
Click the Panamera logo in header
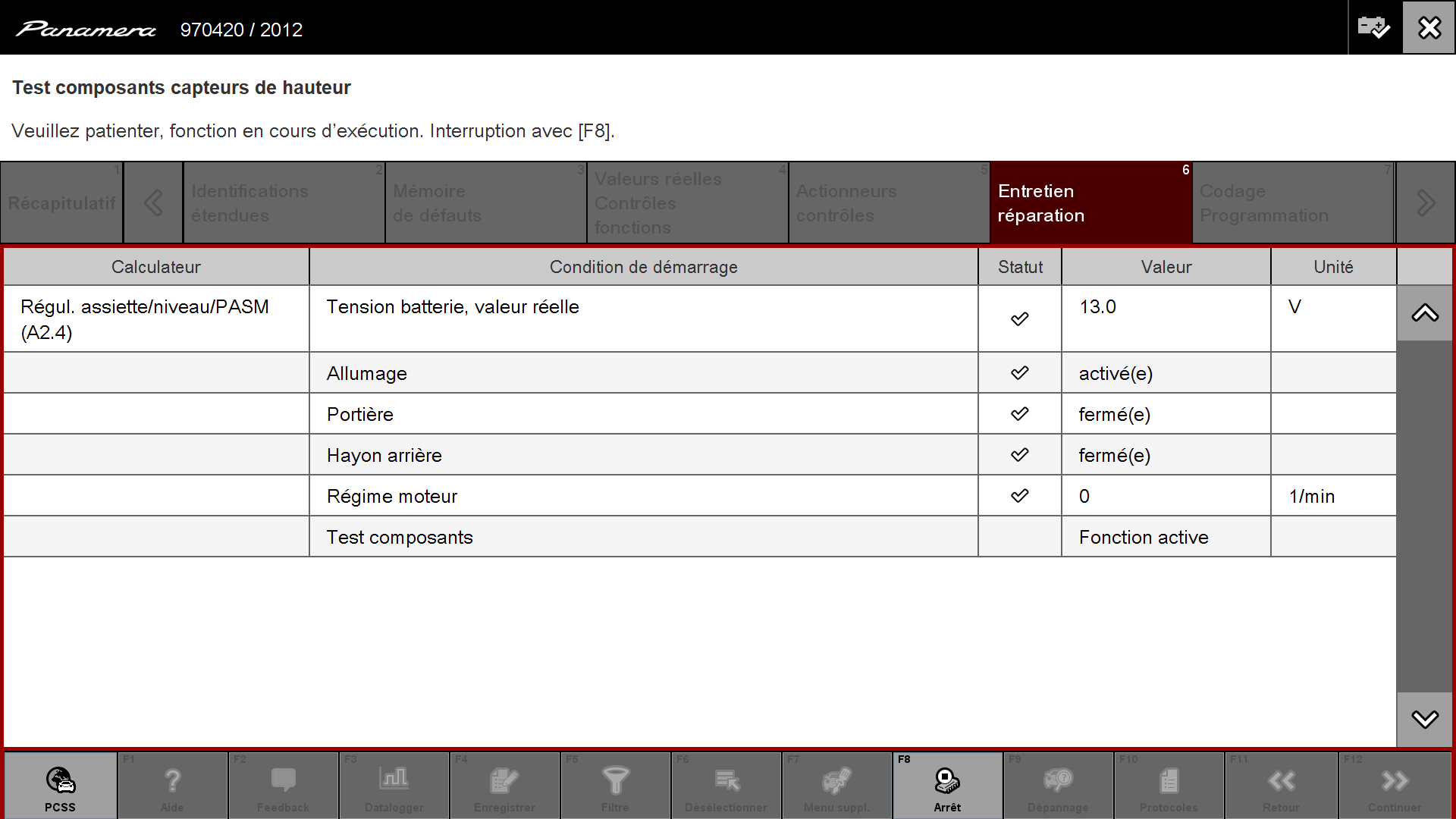pos(86,30)
